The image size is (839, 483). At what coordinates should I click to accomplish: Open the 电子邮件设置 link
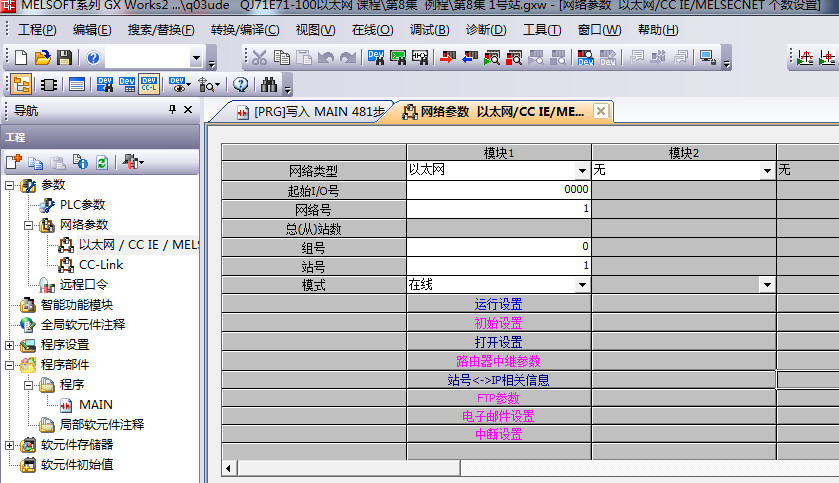tap(498, 416)
